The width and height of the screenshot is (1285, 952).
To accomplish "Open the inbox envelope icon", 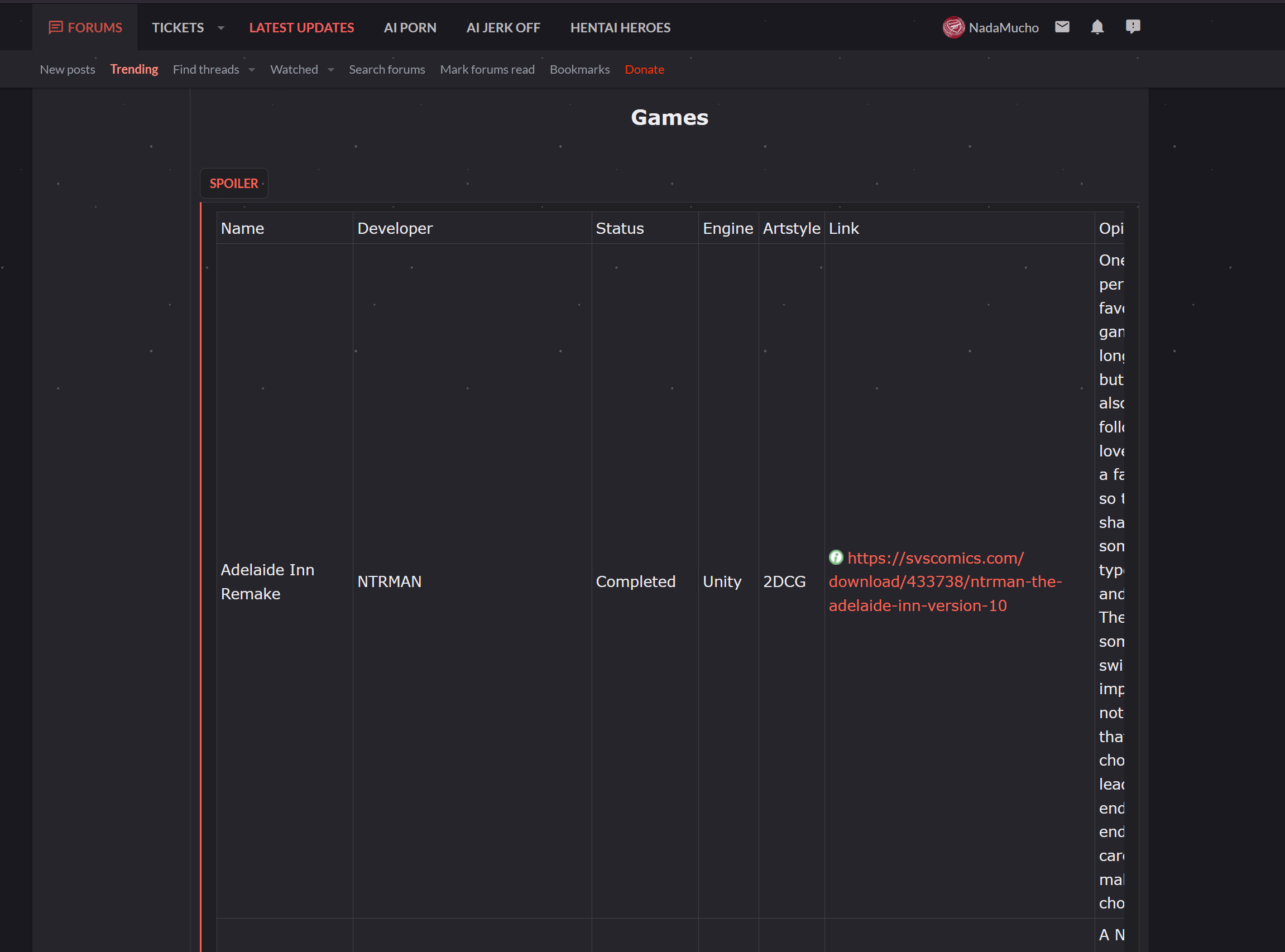I will 1062,27.
